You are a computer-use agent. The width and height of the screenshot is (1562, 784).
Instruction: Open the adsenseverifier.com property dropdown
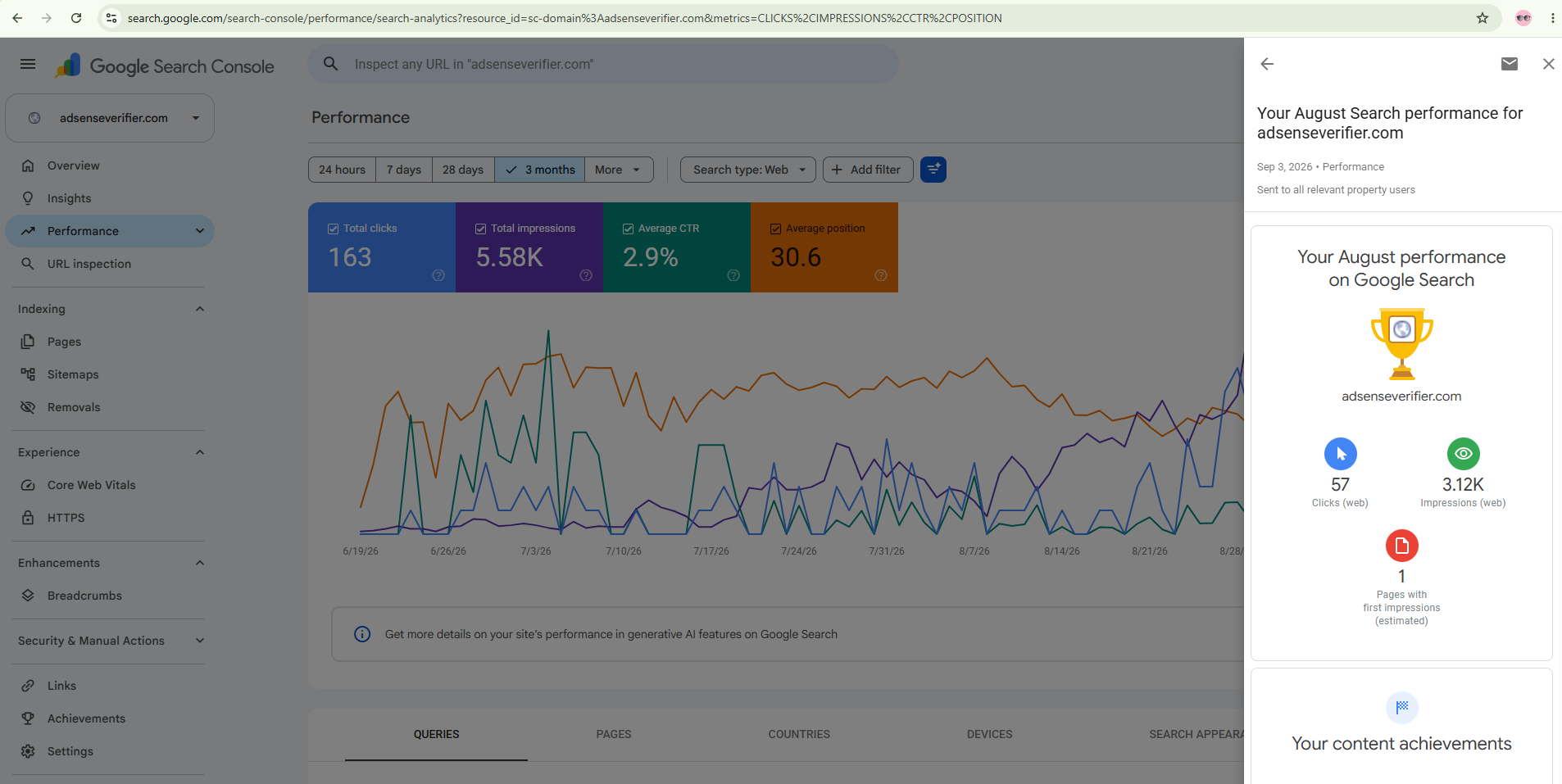coord(110,118)
